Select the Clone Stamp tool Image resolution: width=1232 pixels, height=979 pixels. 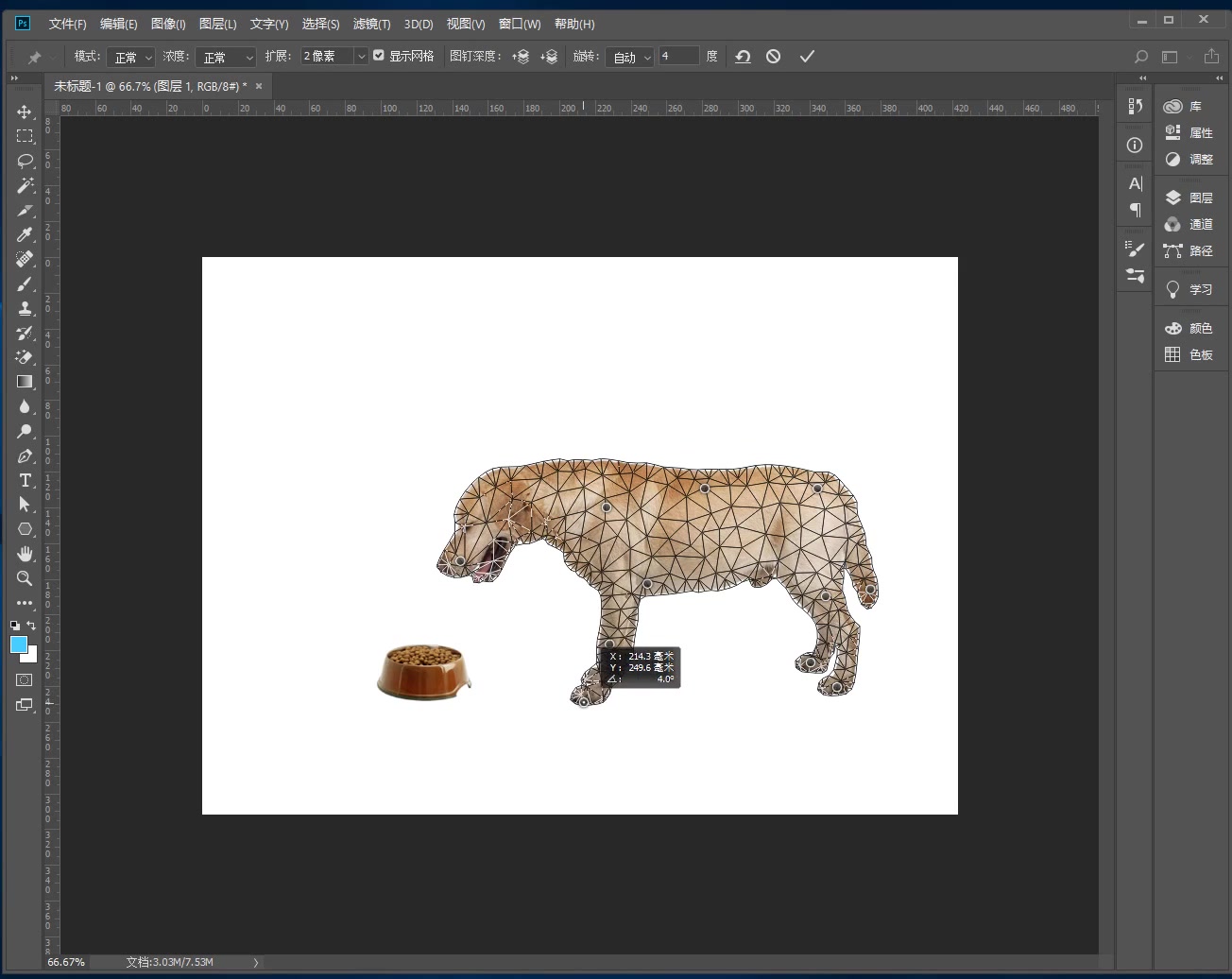[25, 308]
